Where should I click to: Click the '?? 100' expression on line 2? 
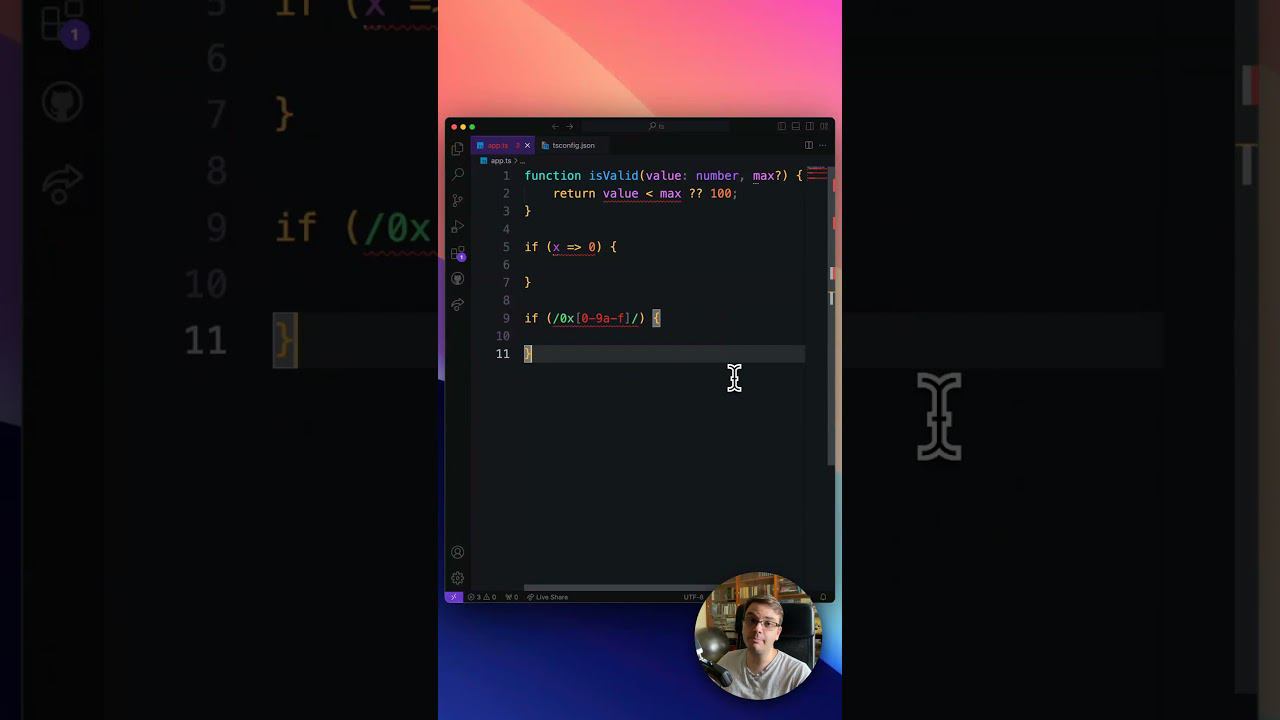click(x=713, y=193)
